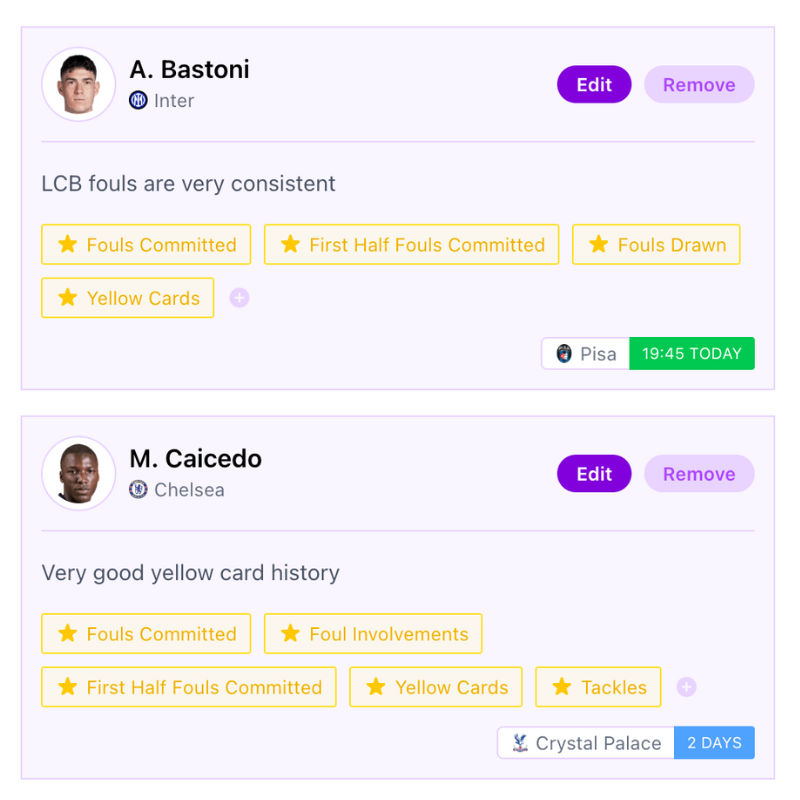Open the 2 DAYS fixture badge
Viewport: 800px width, 800px height.
(714, 743)
